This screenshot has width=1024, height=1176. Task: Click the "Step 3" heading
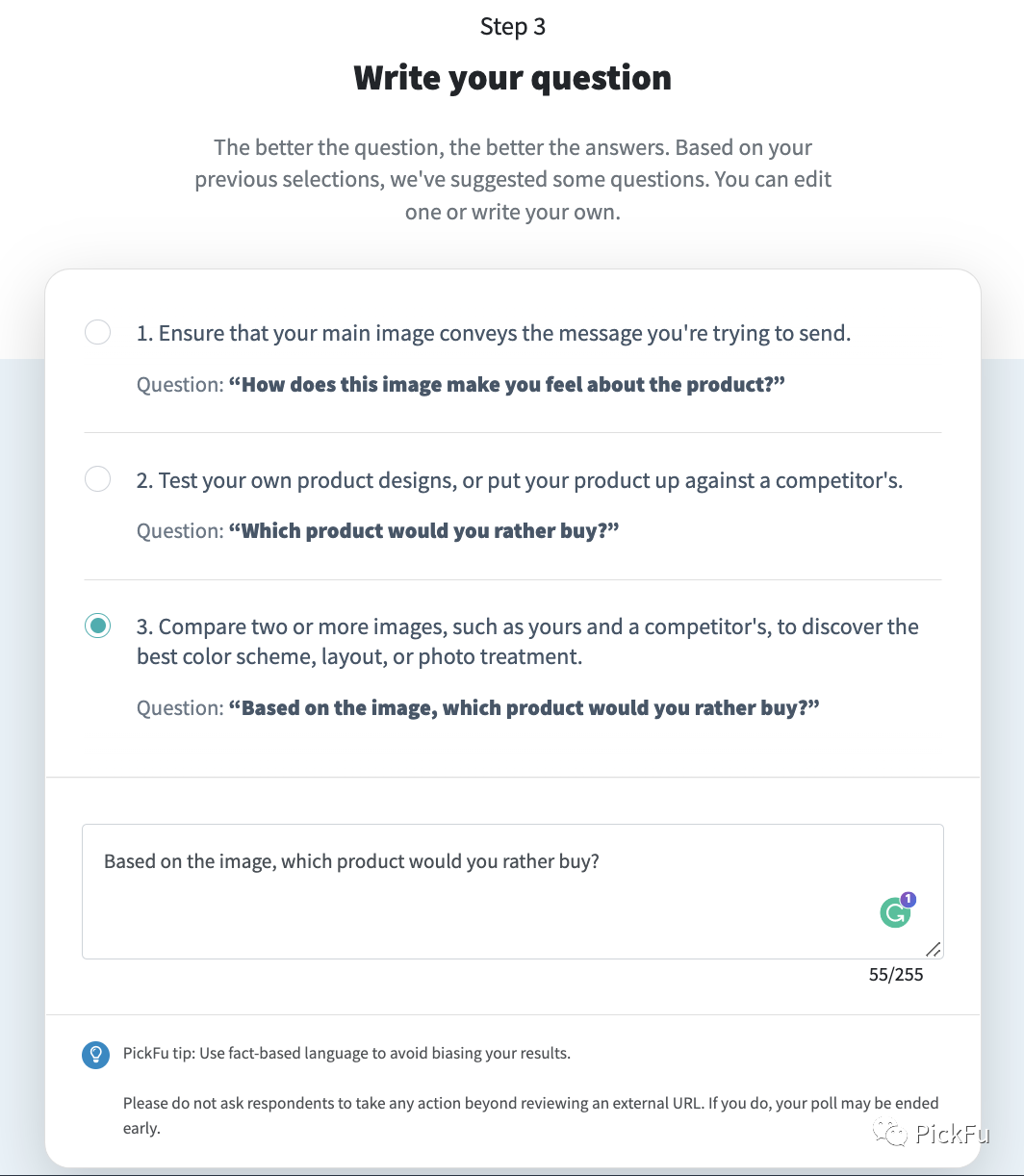point(512,26)
